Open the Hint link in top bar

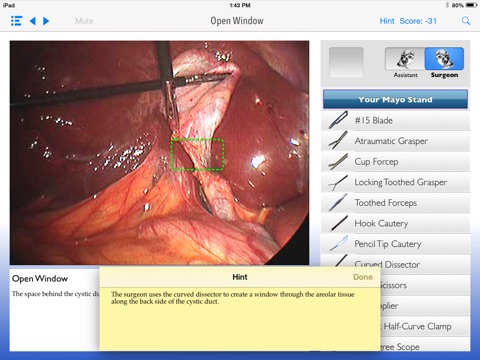coord(387,21)
